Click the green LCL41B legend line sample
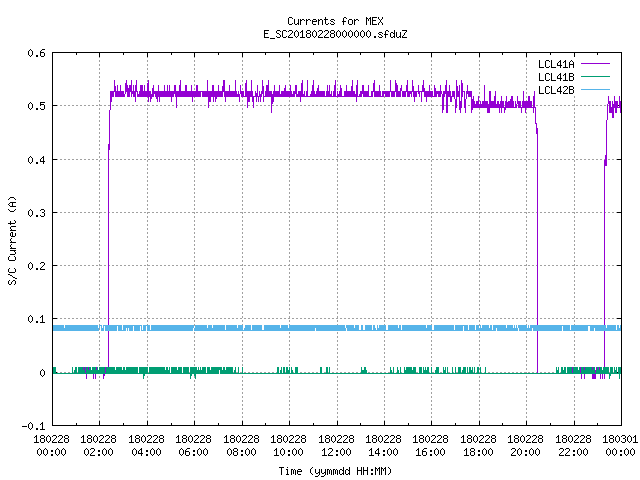 click(595, 76)
